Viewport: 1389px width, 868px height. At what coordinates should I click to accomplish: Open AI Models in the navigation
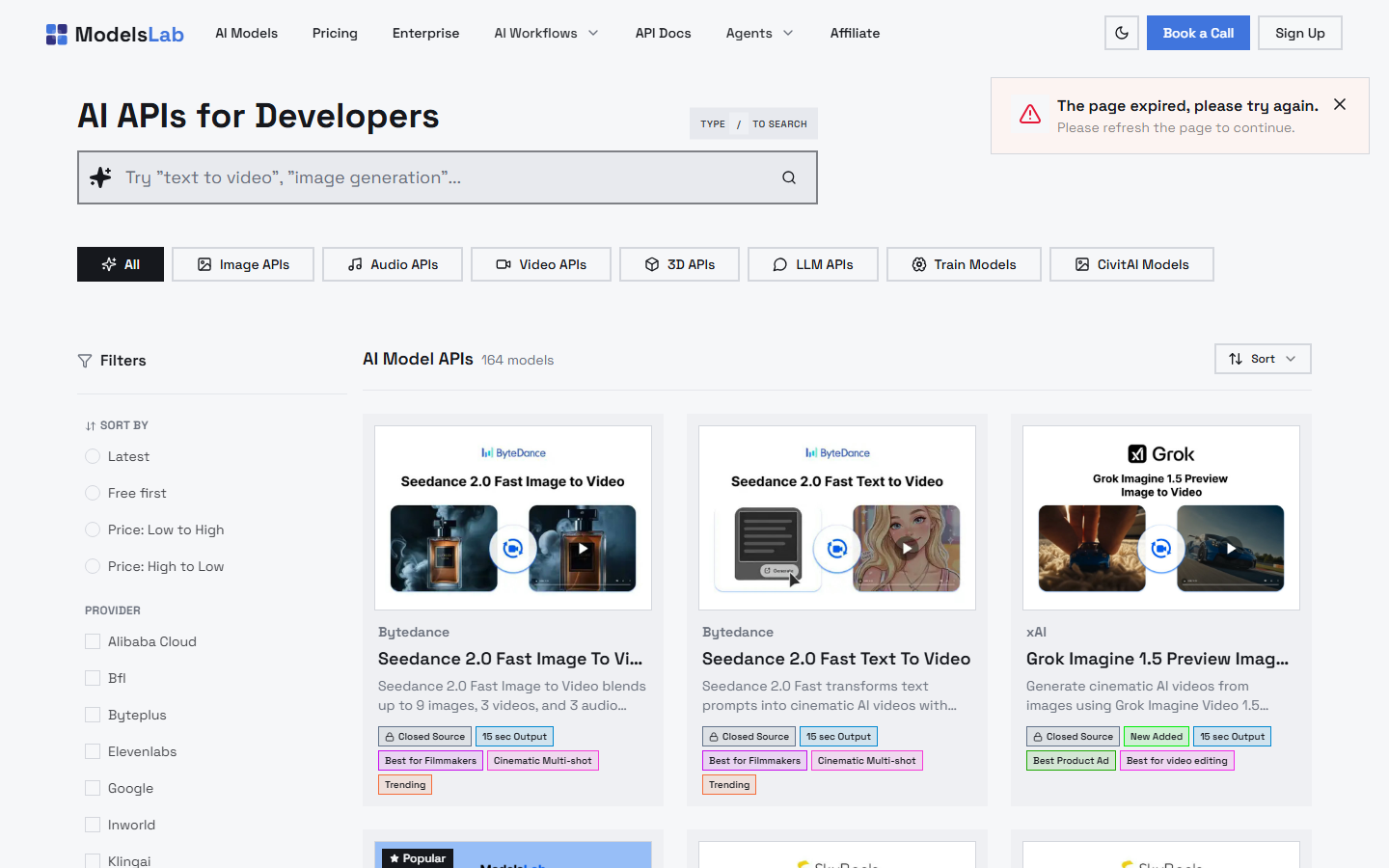click(246, 33)
